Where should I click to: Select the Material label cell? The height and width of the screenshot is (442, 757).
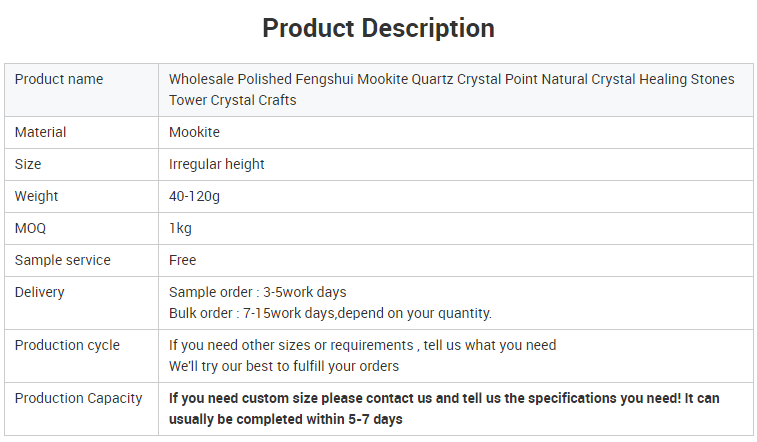[x=82, y=132]
